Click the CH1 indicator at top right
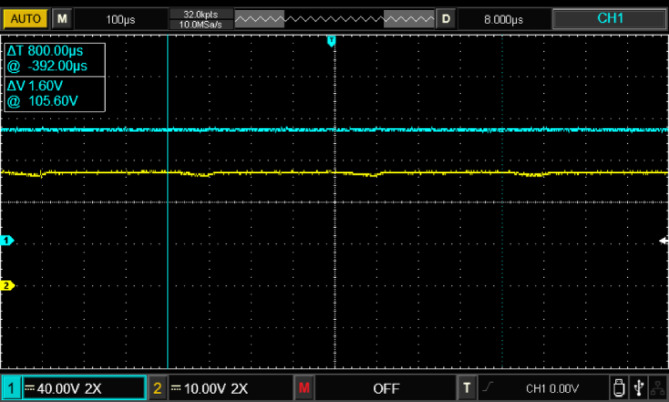 [x=610, y=19]
